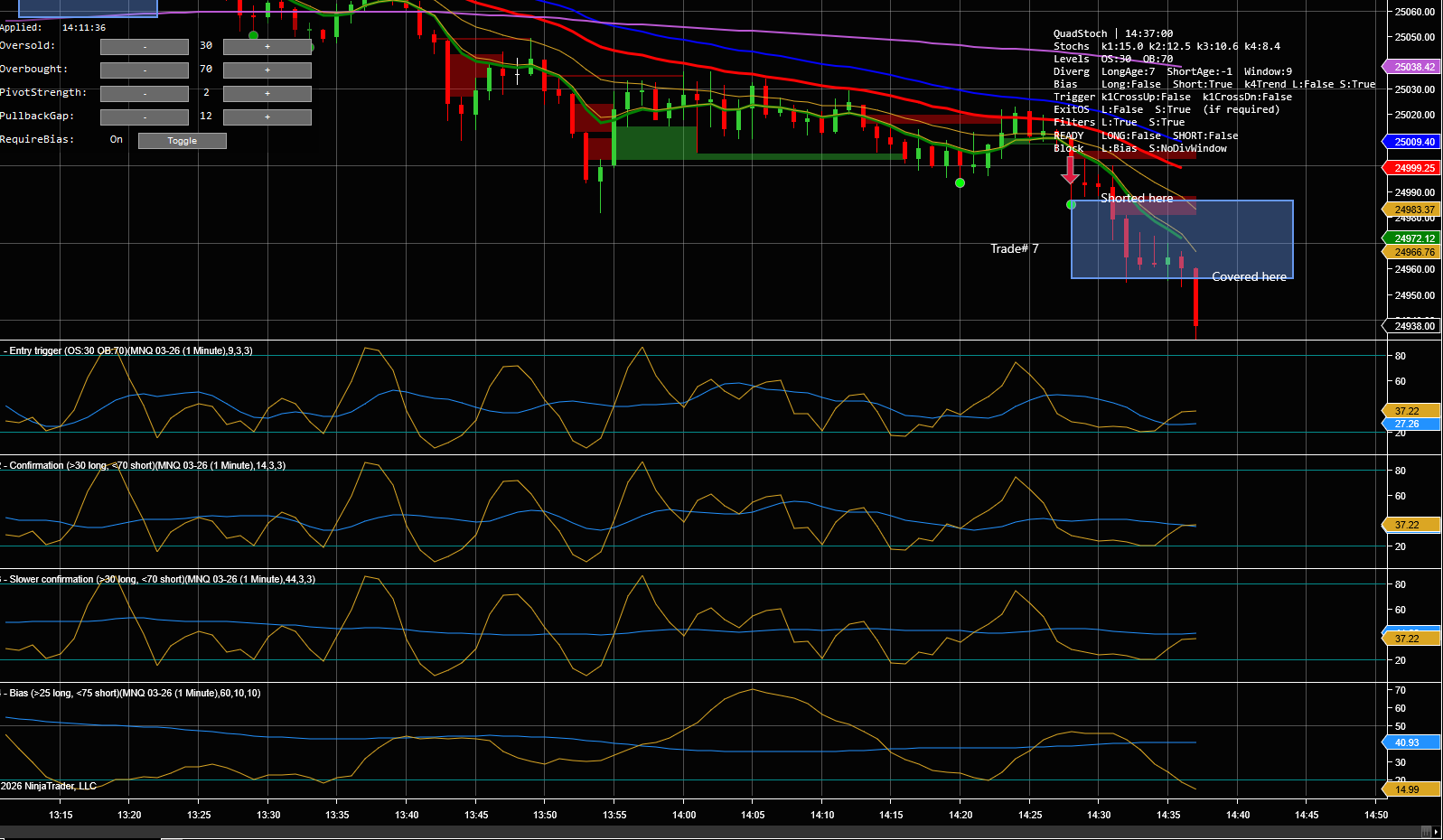Click the Oversold value 30

tap(206, 45)
